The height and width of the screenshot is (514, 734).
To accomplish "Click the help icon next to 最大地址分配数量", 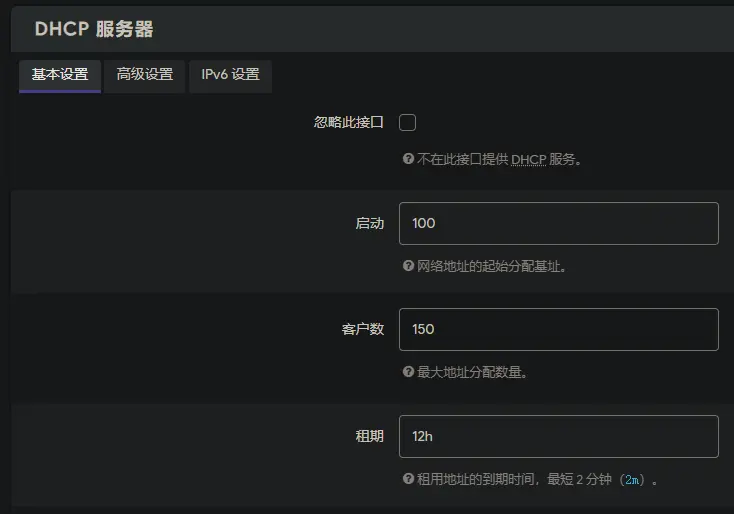I will (x=408, y=372).
